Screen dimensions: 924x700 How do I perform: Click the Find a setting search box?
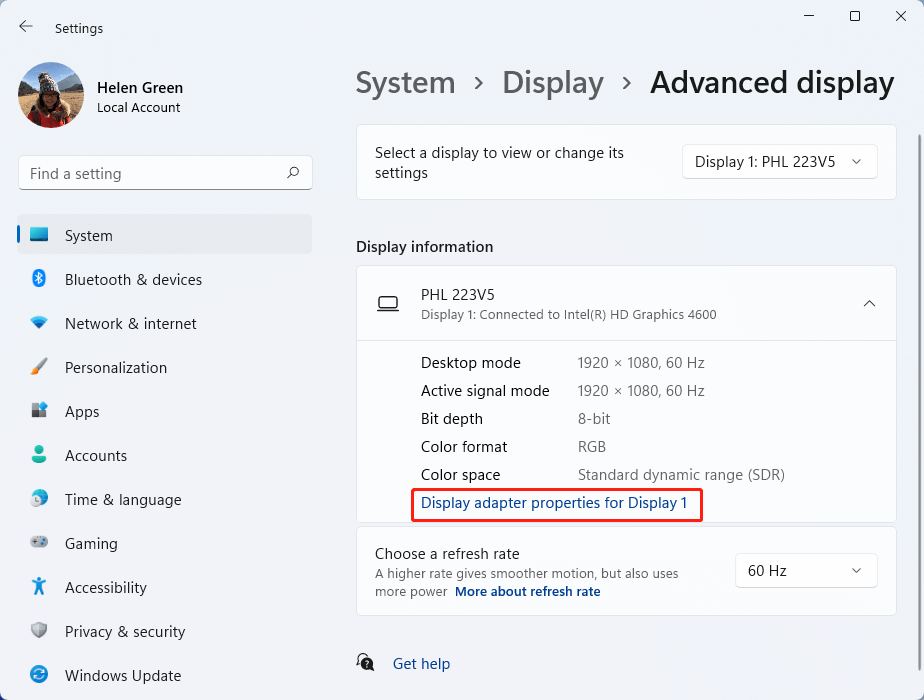[x=165, y=173]
